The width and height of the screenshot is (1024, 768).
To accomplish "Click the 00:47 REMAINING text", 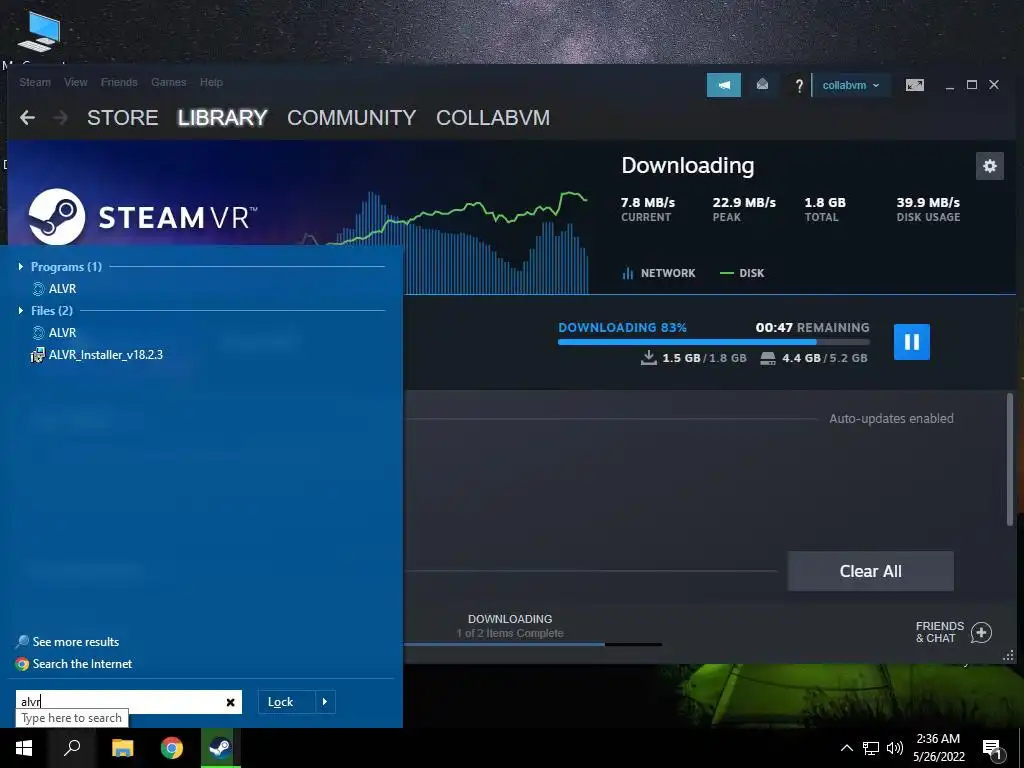I will tap(812, 327).
